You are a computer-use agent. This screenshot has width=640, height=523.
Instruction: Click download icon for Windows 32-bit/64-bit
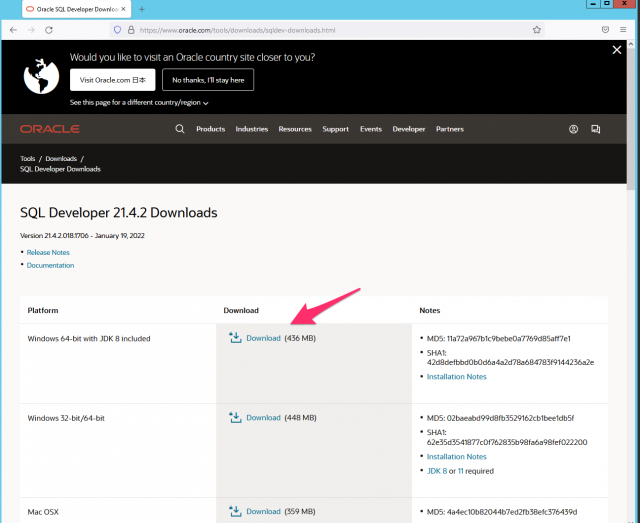(x=235, y=417)
